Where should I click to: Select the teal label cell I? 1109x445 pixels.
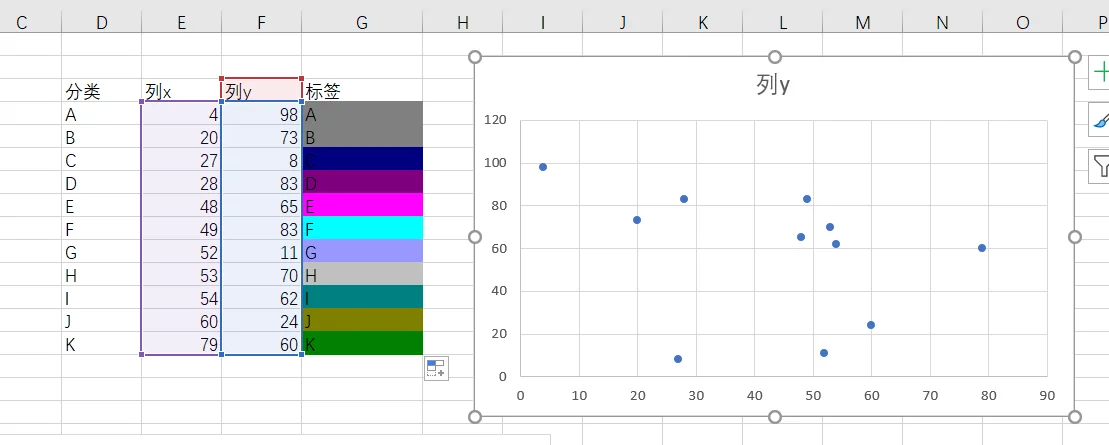click(362, 297)
